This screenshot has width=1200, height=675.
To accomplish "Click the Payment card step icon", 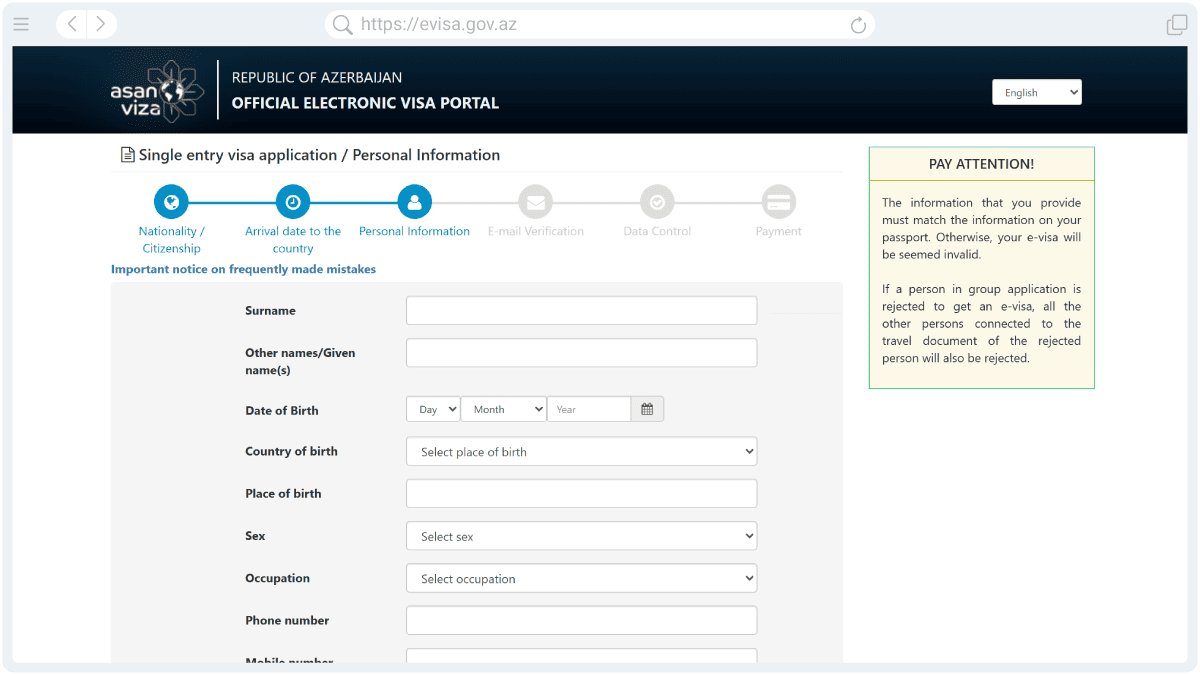I will pos(778,202).
